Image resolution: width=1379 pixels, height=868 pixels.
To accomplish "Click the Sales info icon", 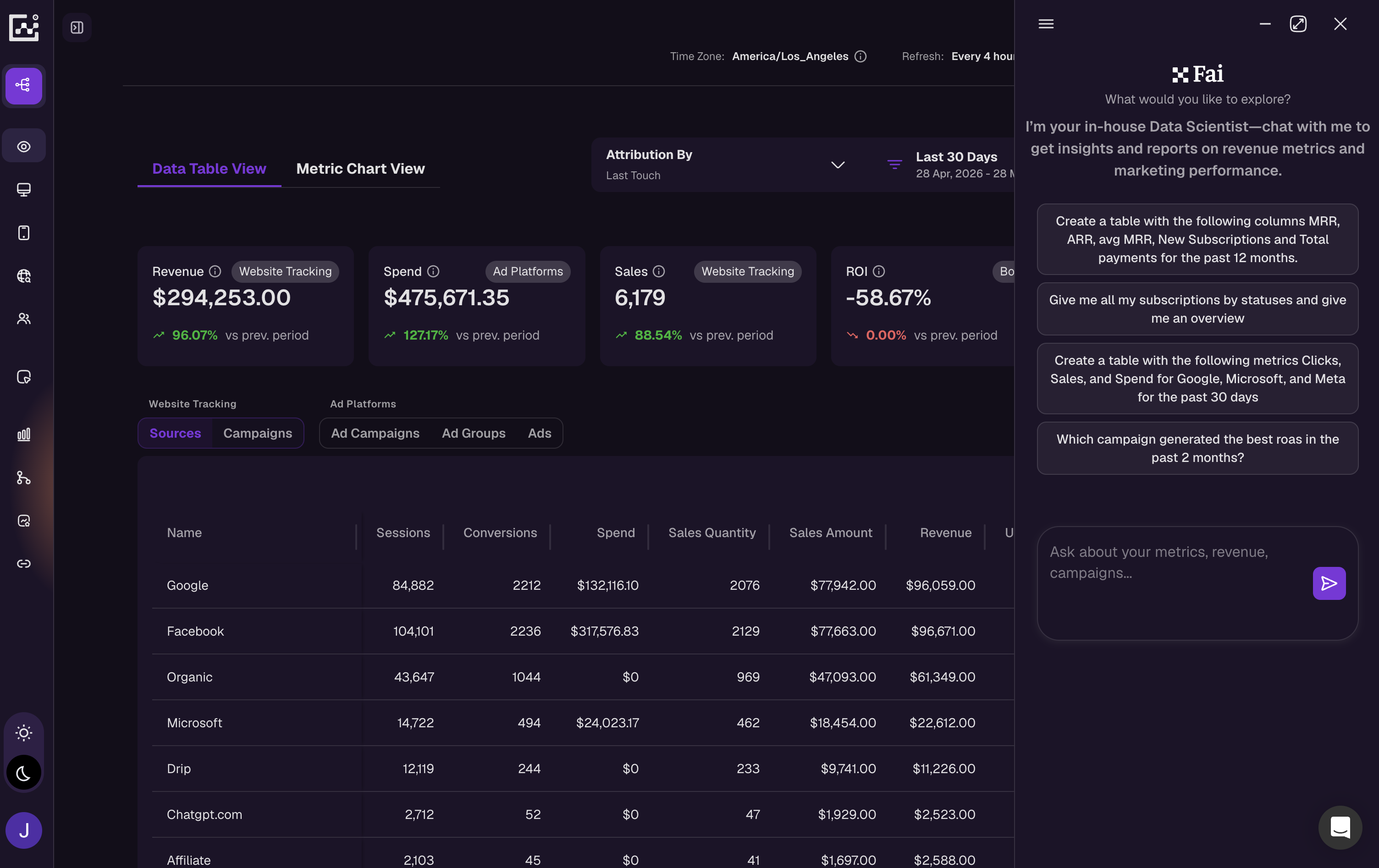I will coord(659,271).
